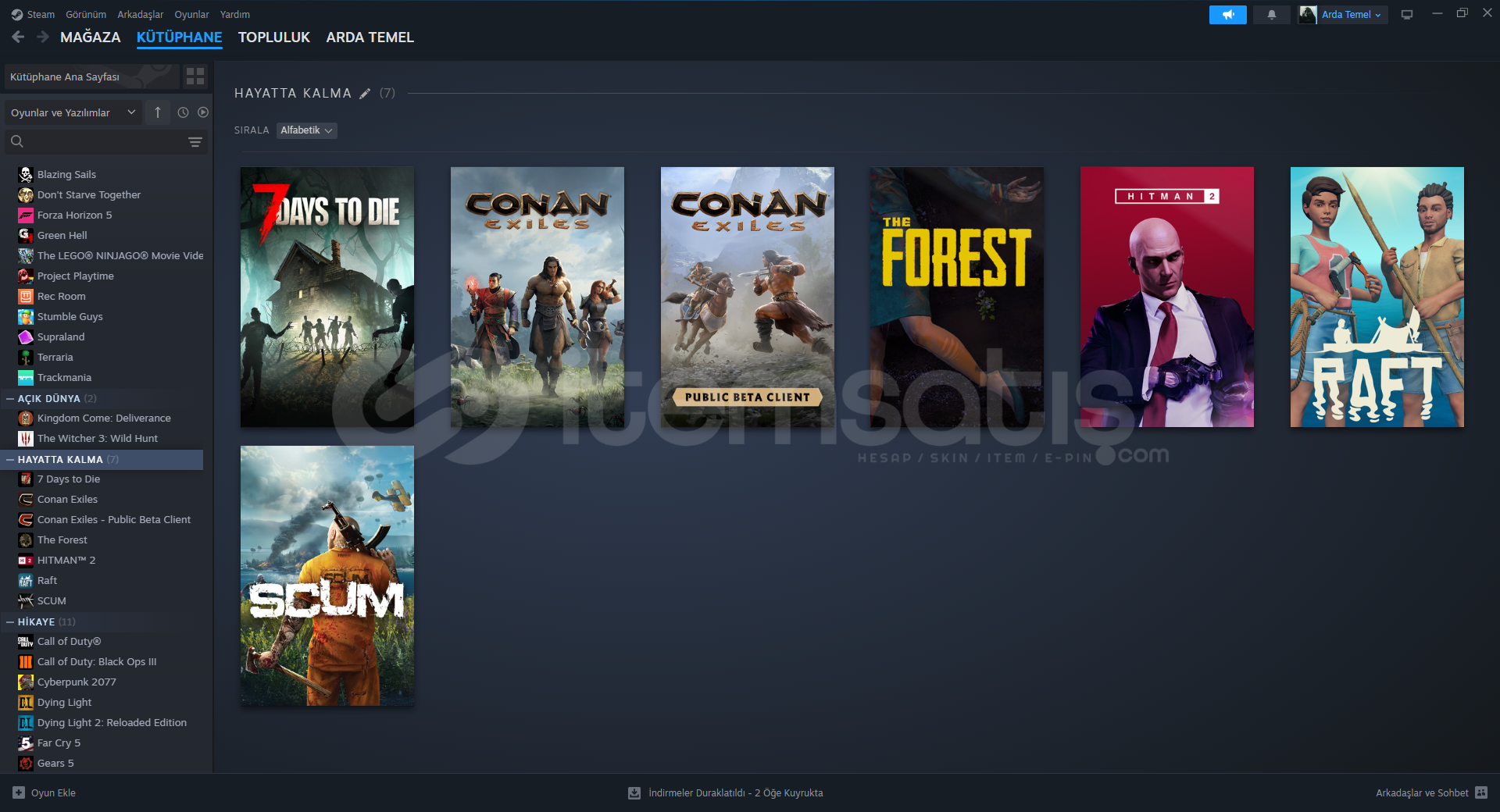This screenshot has width=1500, height=812.
Task: Click the back navigation arrow
Action: pyautogui.click(x=18, y=37)
